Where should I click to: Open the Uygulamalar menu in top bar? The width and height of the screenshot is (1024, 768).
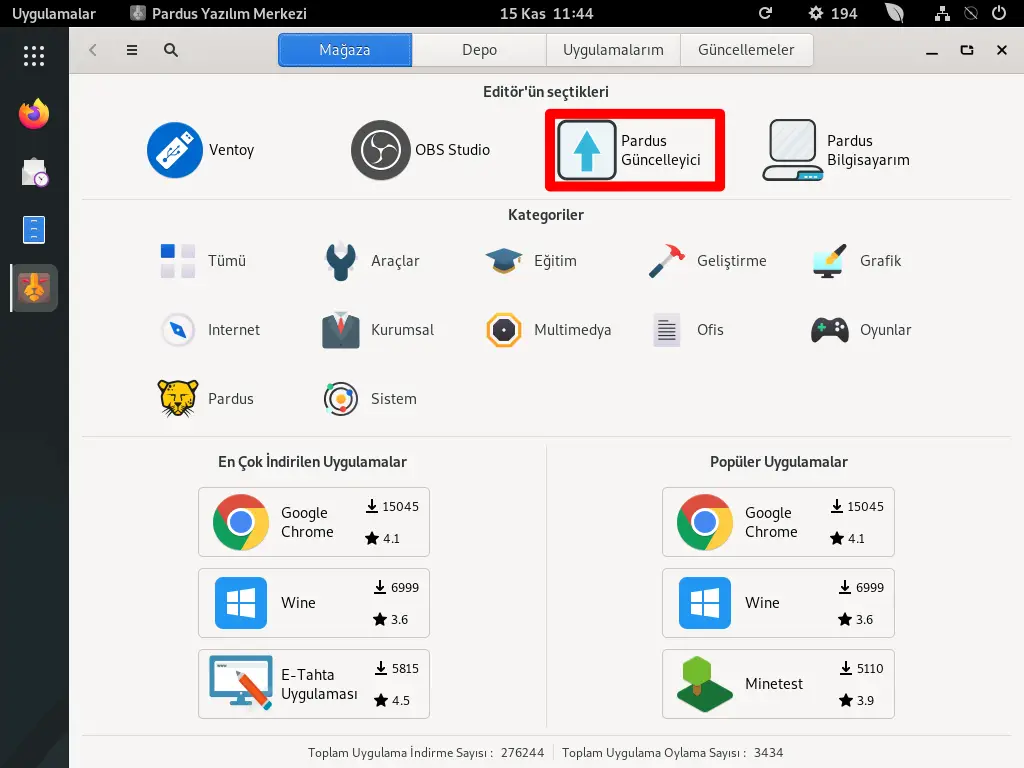pos(54,14)
